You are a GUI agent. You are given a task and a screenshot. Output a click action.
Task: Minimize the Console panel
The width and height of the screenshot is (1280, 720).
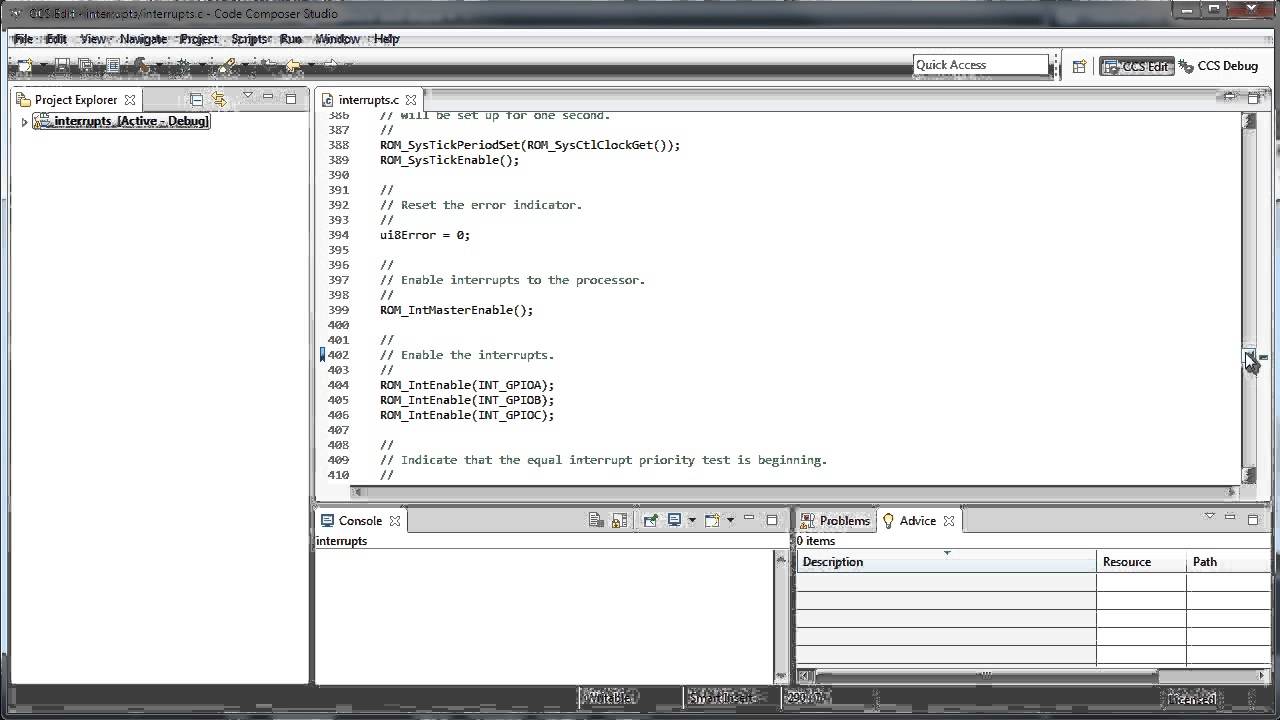[x=749, y=519]
